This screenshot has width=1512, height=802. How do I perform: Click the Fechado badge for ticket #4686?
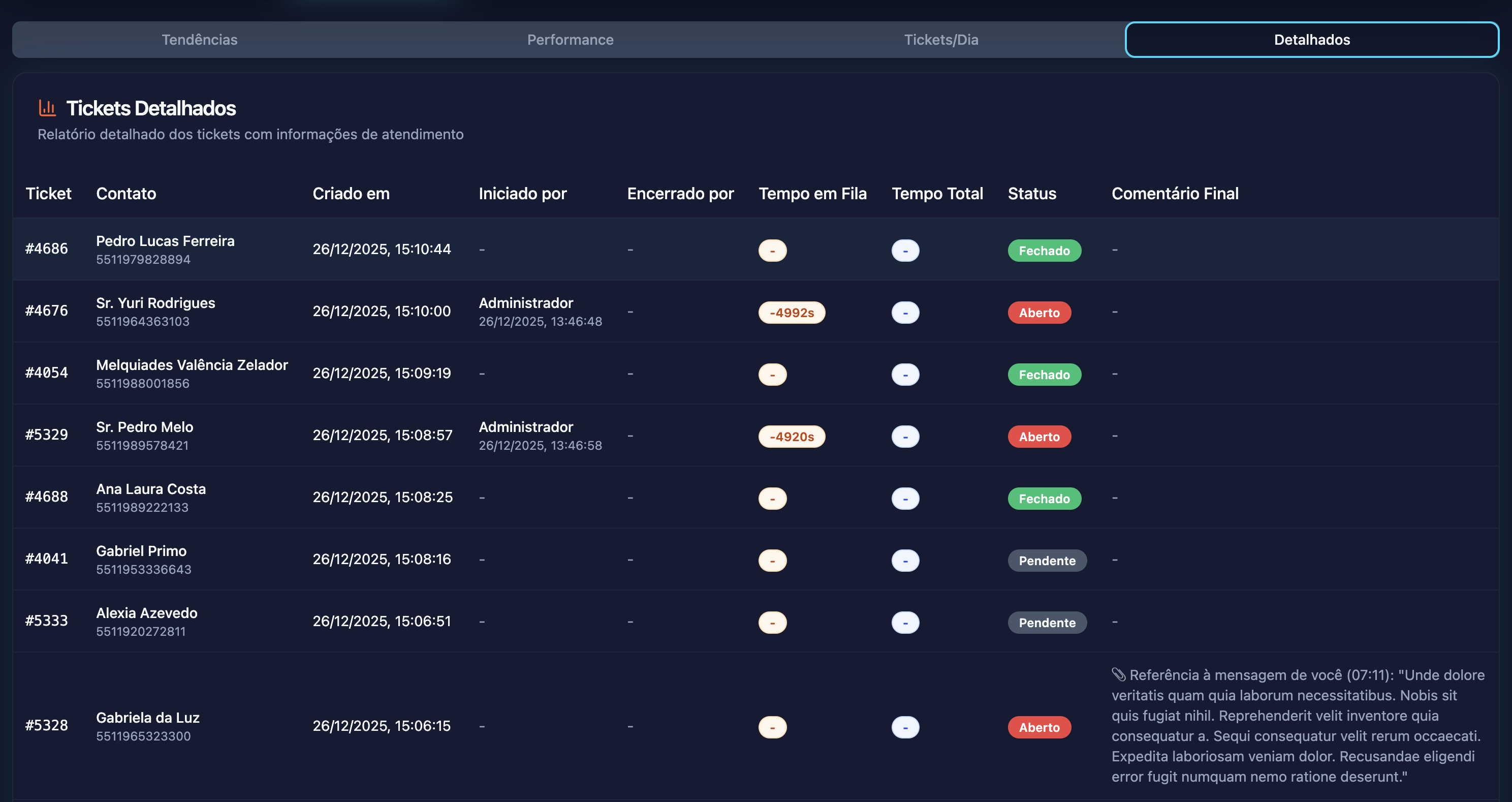pos(1044,251)
